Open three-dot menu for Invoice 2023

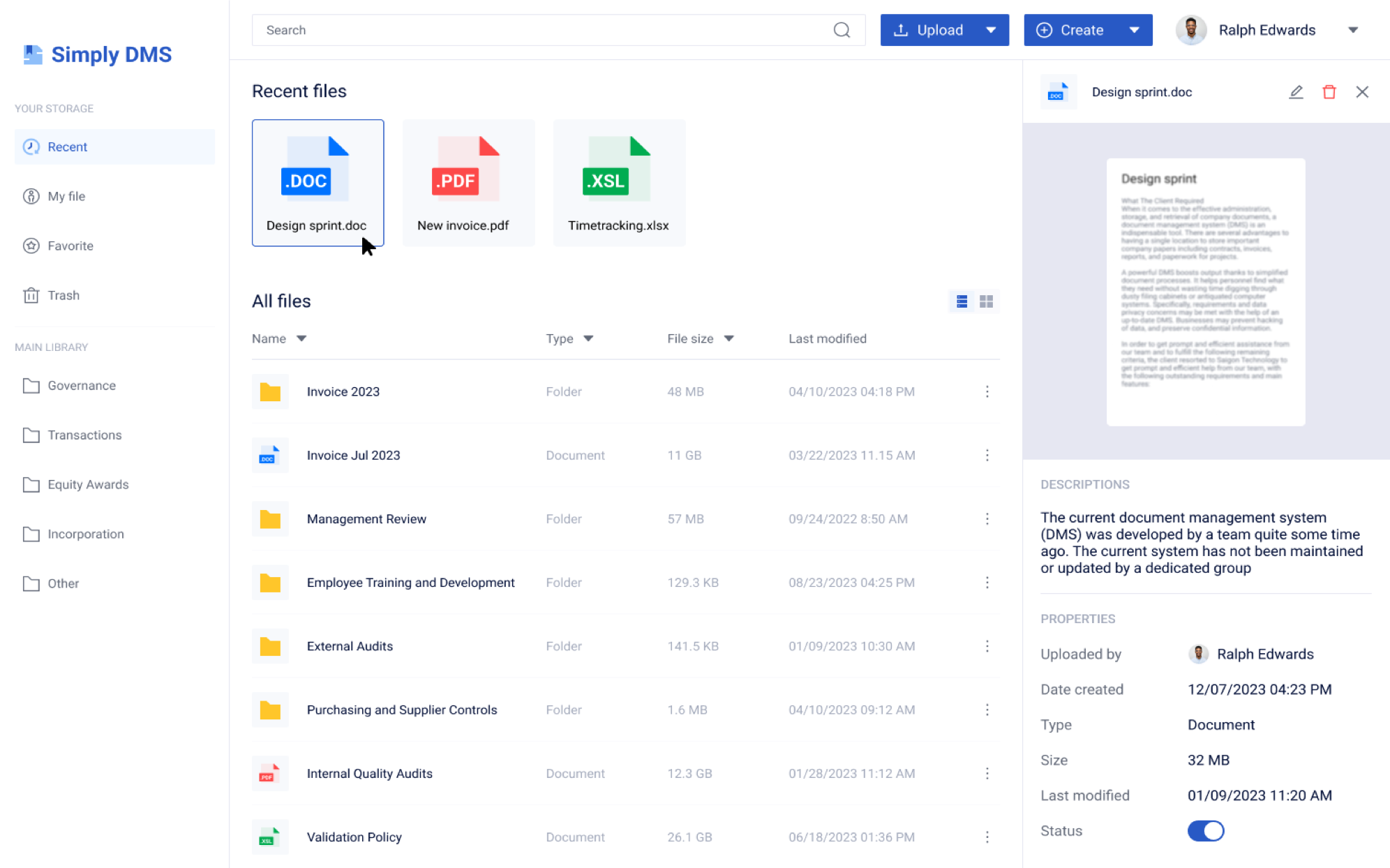tap(987, 391)
